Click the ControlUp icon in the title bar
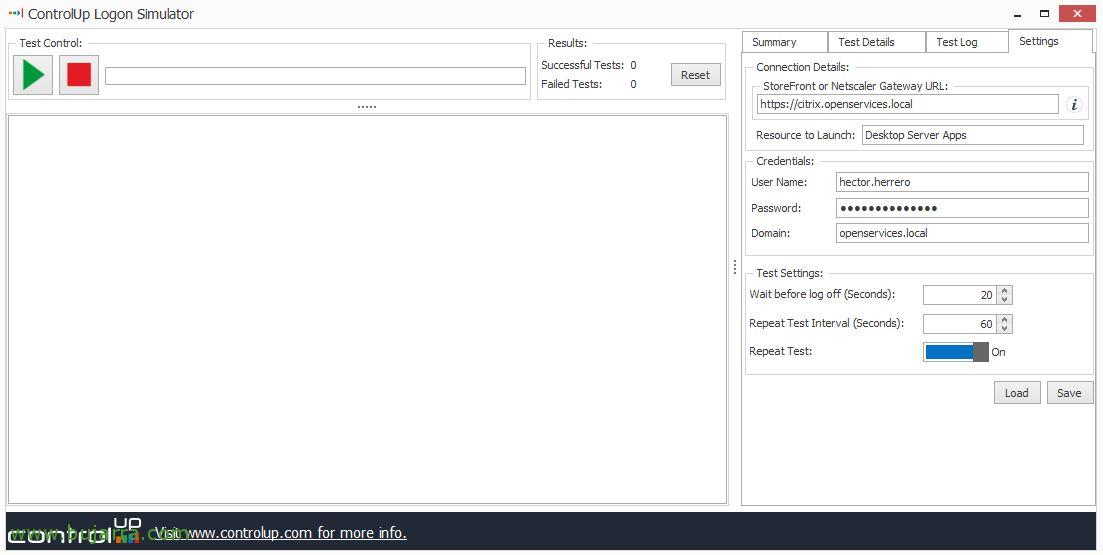Screen dimensions: 1103x555 pos(15,13)
